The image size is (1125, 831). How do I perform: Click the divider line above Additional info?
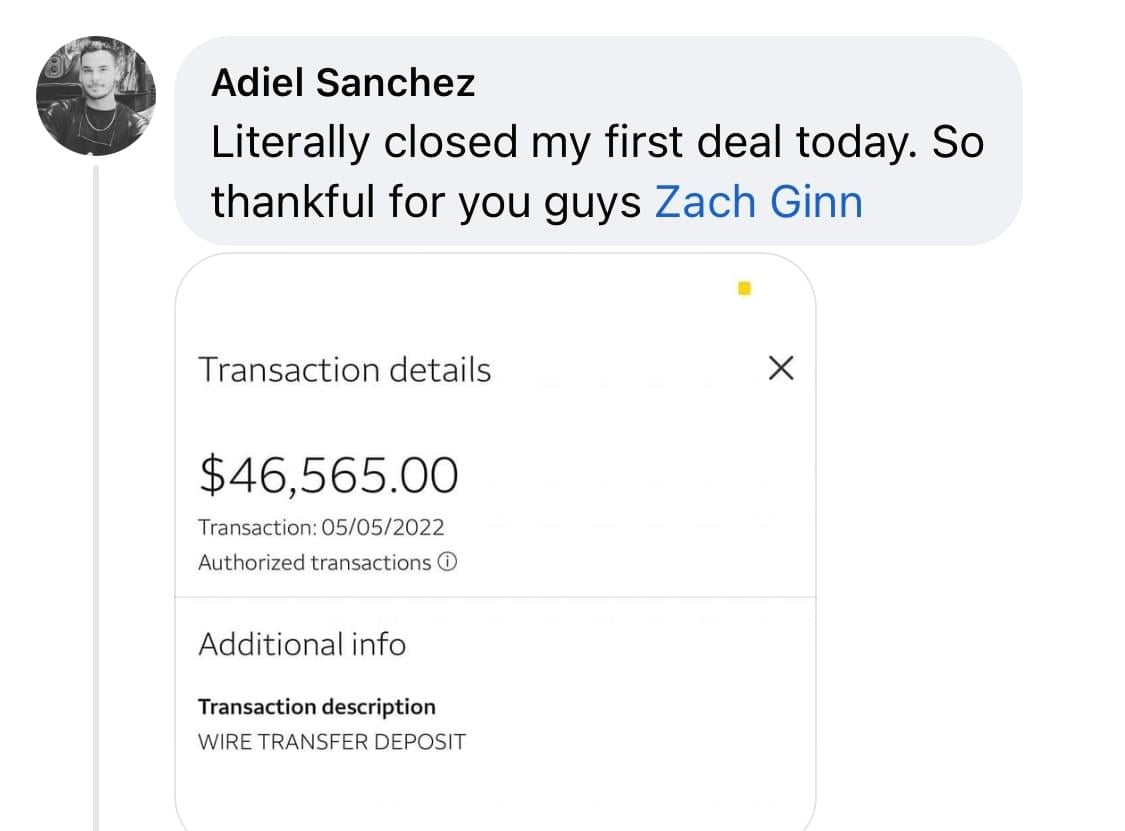(495, 596)
